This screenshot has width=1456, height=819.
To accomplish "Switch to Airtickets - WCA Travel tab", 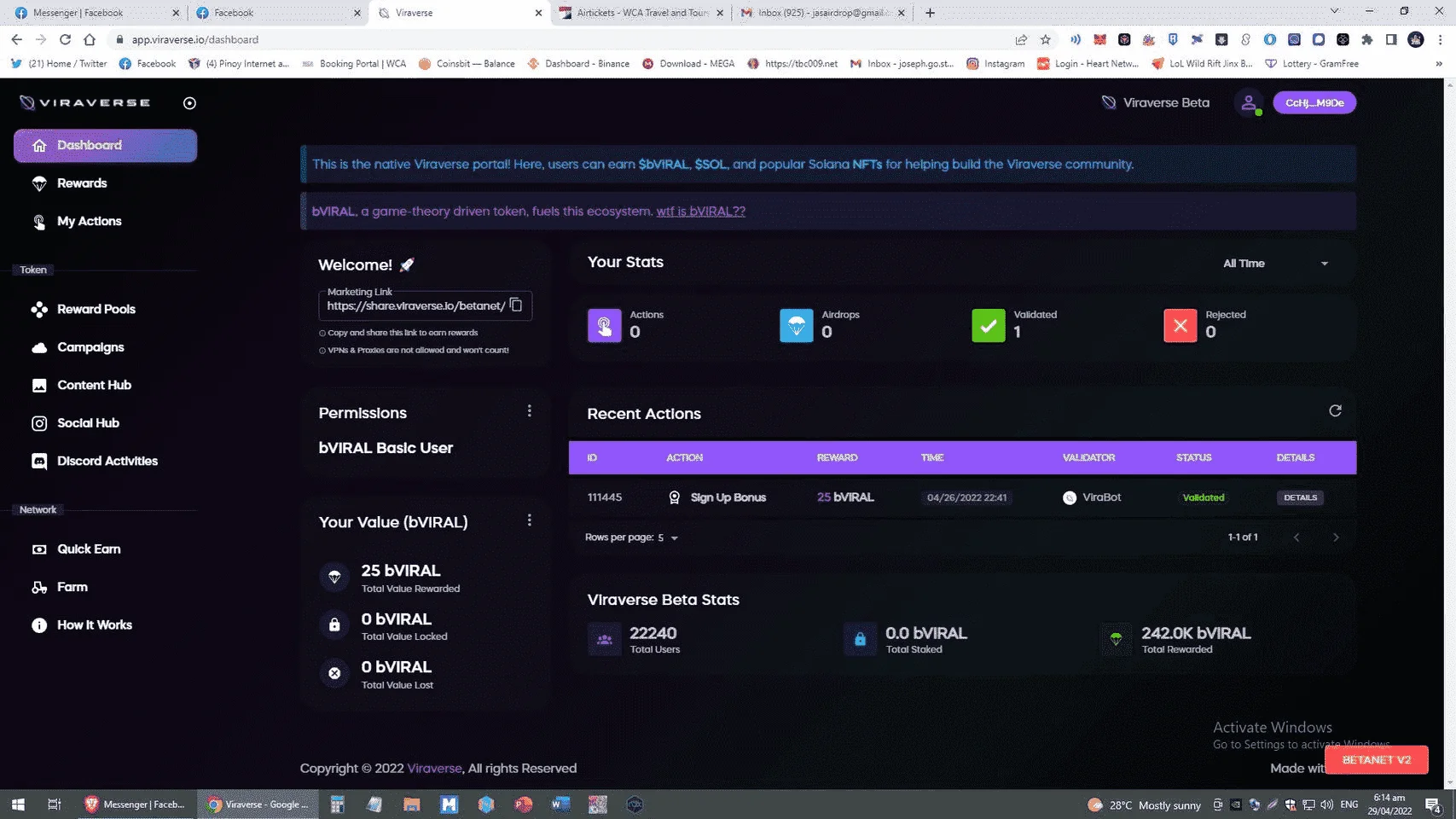I will point(641,13).
